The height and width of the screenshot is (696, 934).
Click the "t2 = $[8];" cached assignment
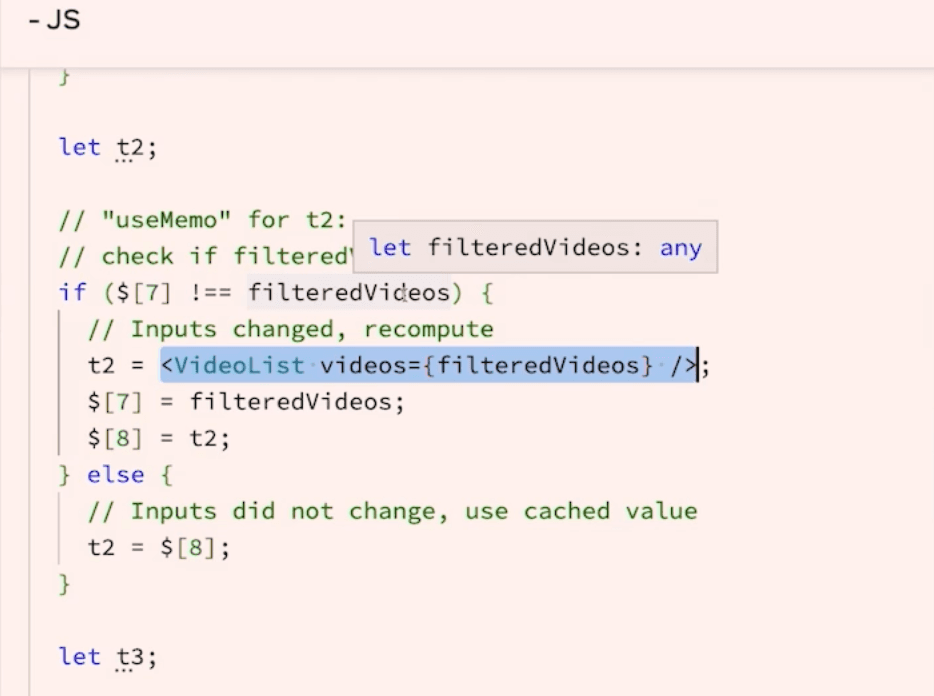157,547
